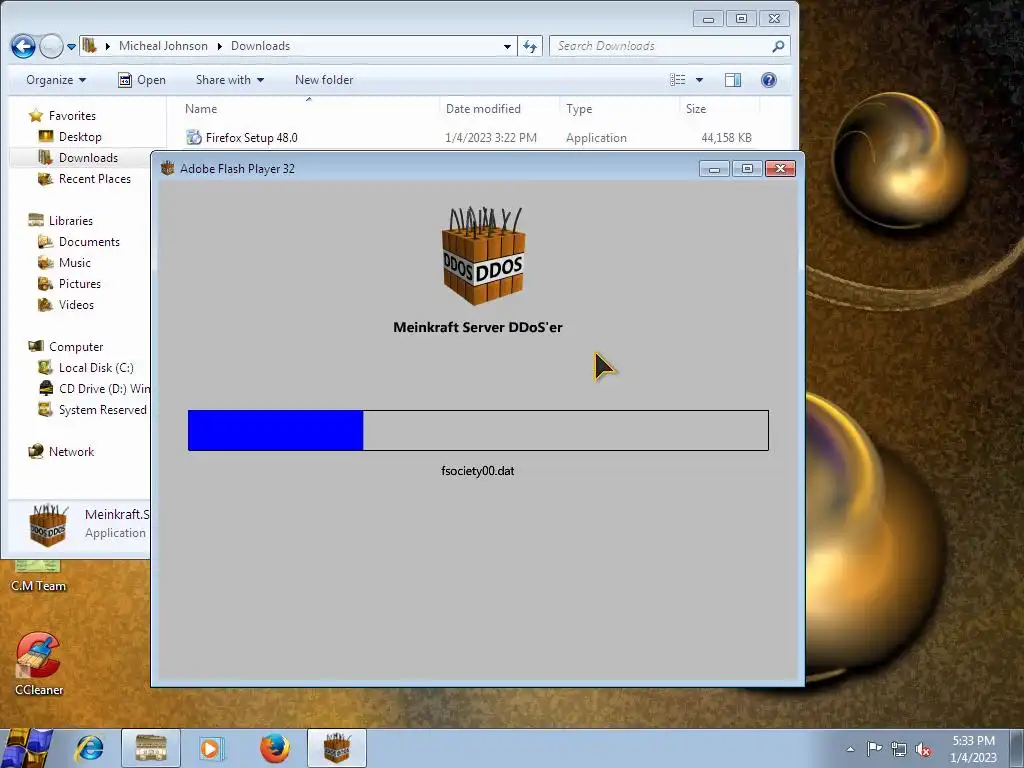Launch Internet Explorer from taskbar
The height and width of the screenshot is (768, 1024).
pos(89,748)
